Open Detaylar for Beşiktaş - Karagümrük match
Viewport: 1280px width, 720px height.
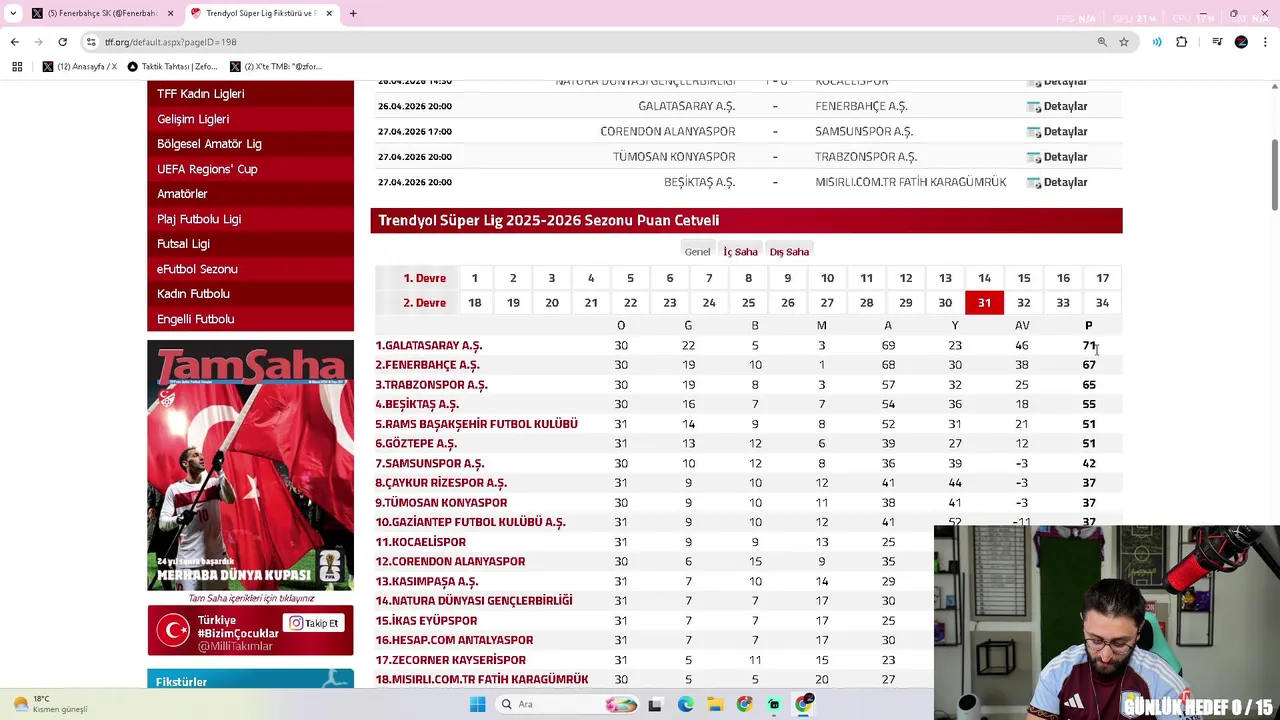coord(1058,182)
